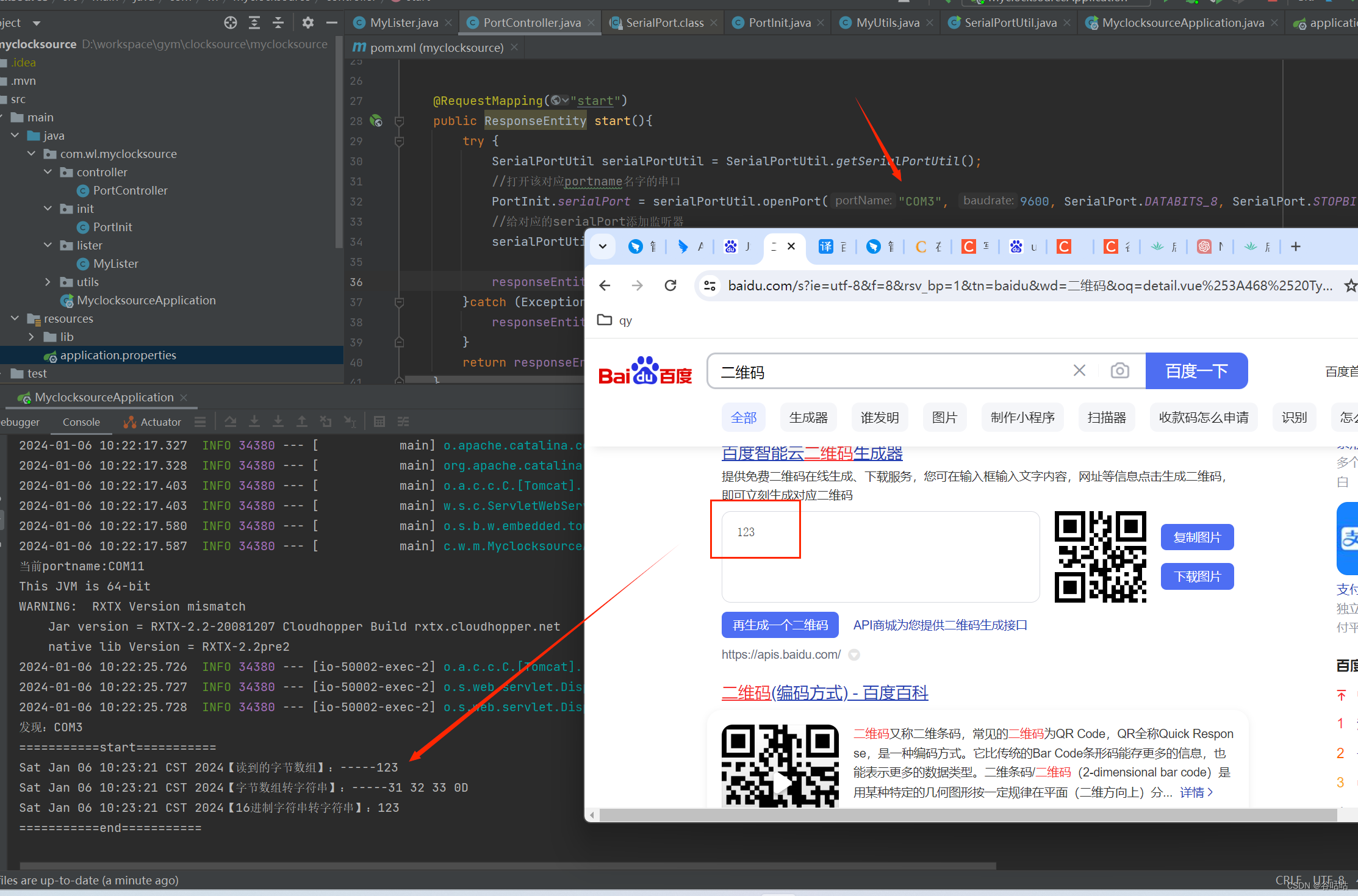Hide the project panel with minus icon
The height and width of the screenshot is (896, 1358).
[x=332, y=23]
